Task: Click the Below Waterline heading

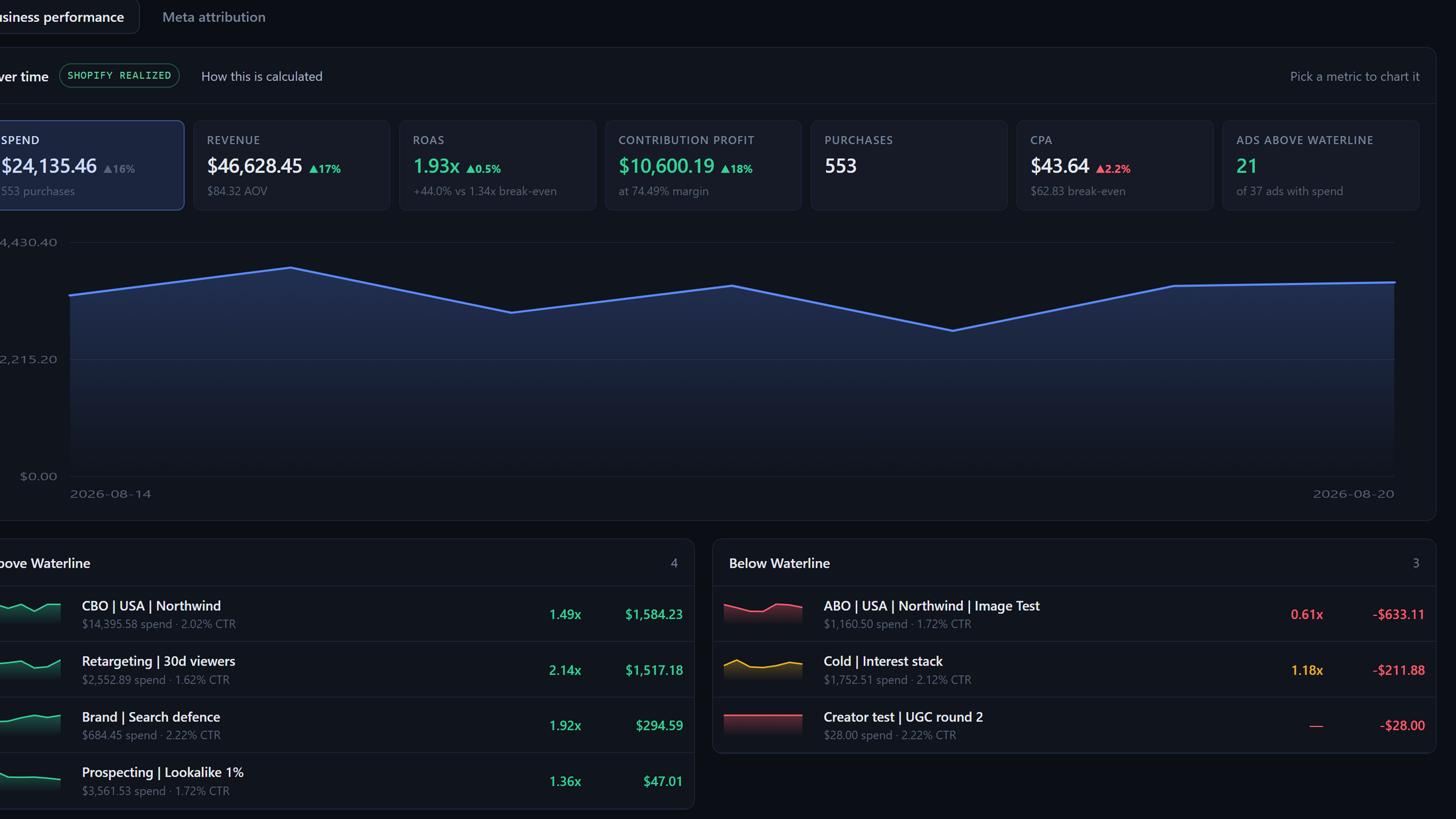Action: click(x=779, y=563)
